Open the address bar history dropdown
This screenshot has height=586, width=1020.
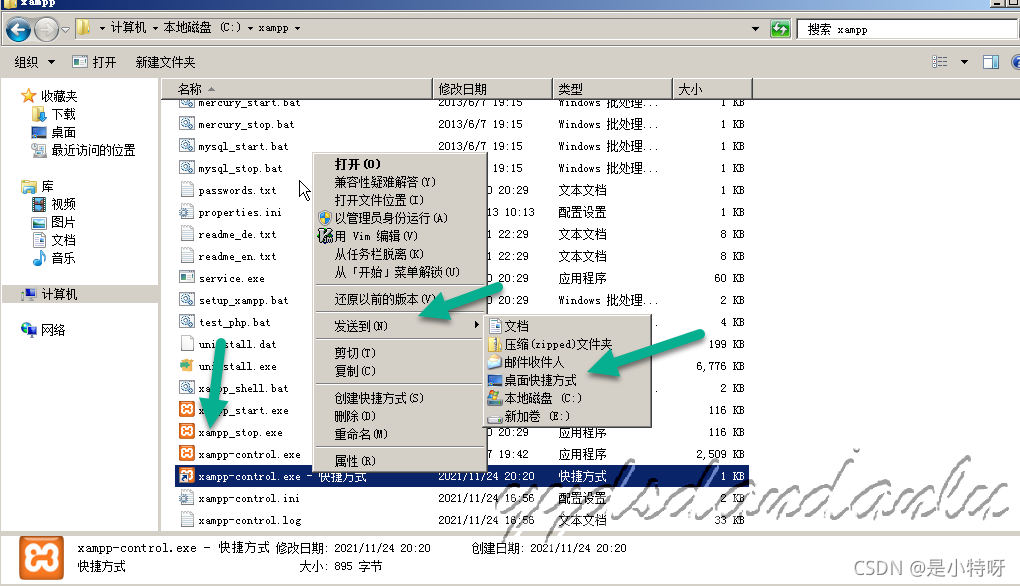755,29
